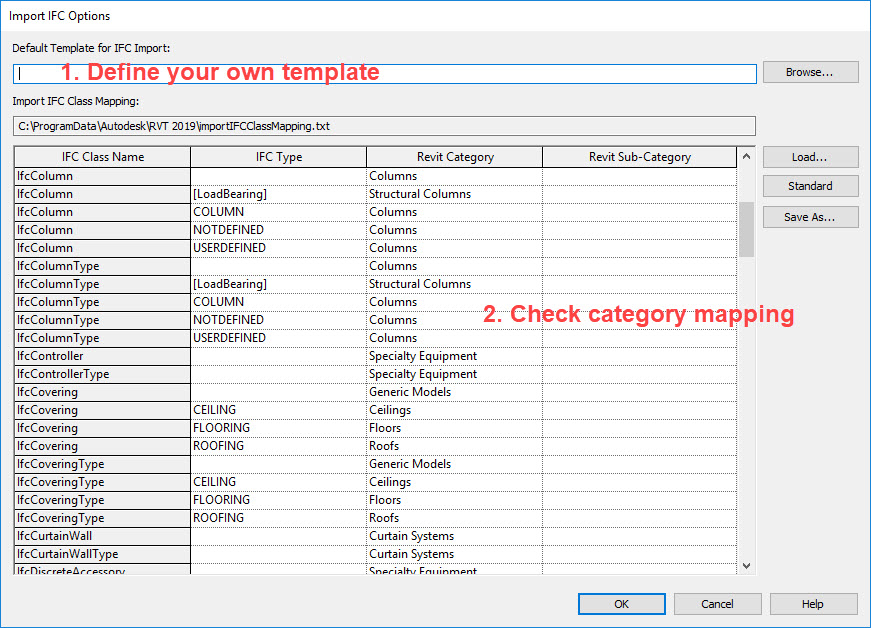Cancel the IFC import options
Screen dimensions: 871x628
pyautogui.click(x=717, y=604)
